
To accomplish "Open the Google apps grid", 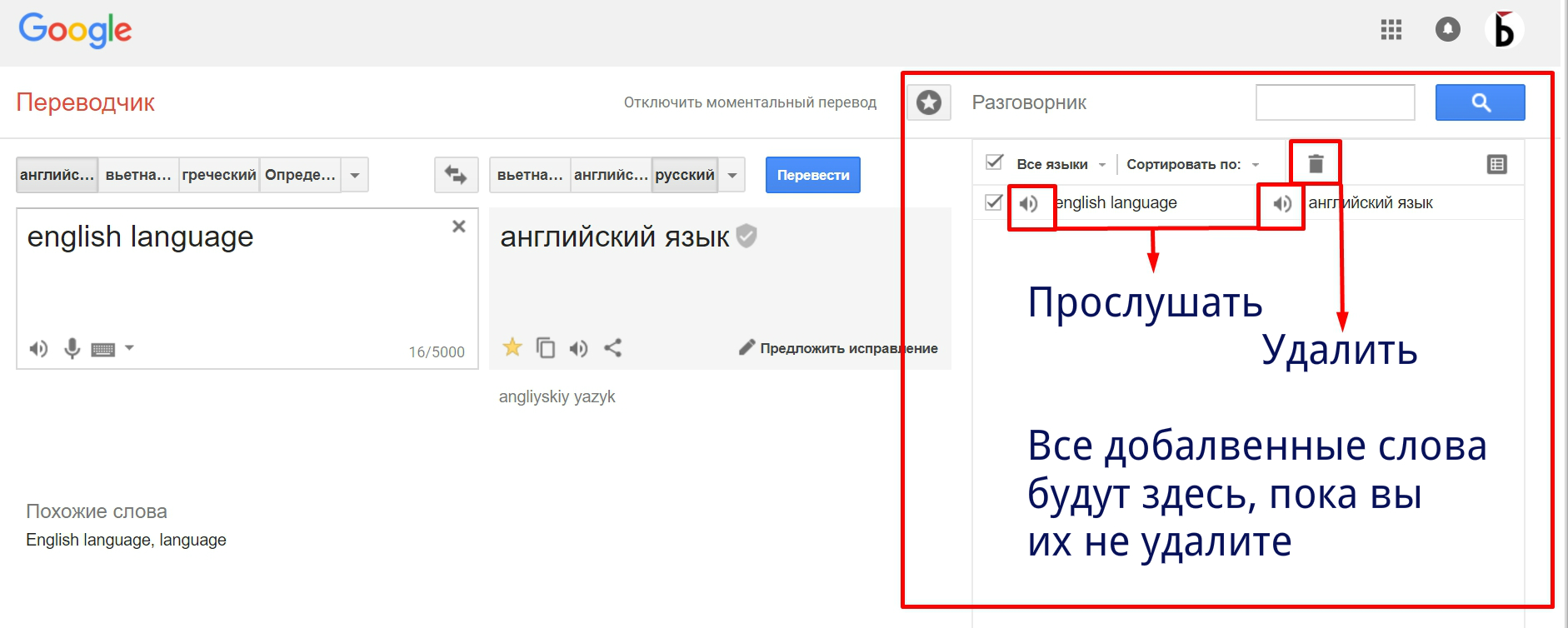I will [1391, 30].
